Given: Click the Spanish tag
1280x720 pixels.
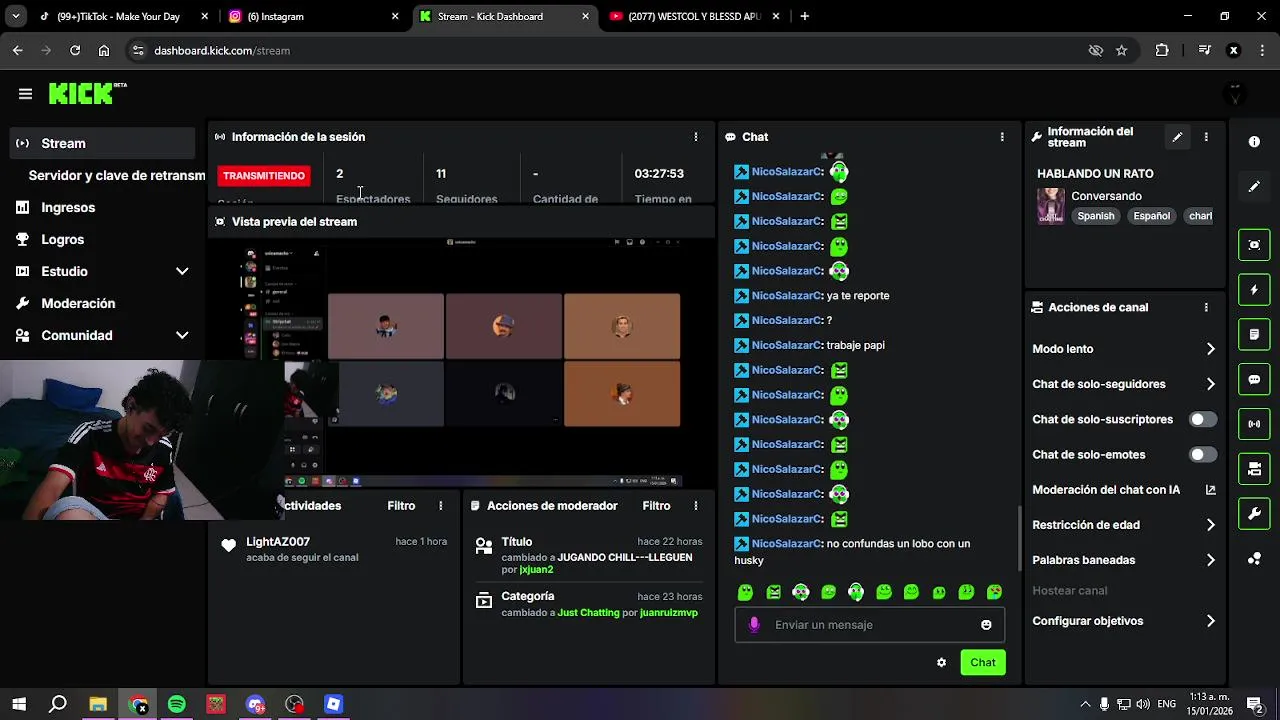Looking at the screenshot, I should (x=1096, y=216).
